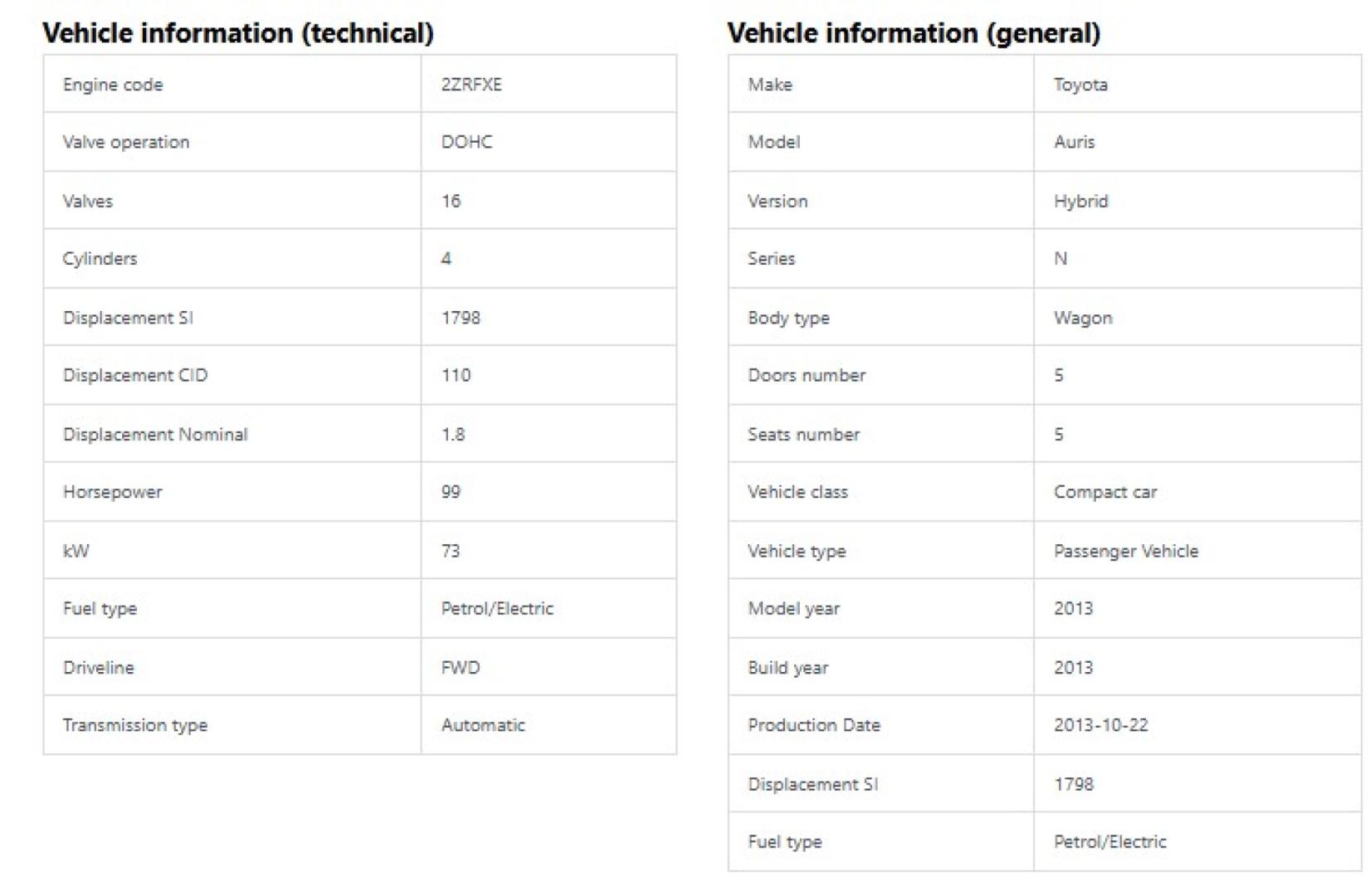Viewport: 1370px width, 896px height.
Task: Select the Doors number label
Action: [x=807, y=375]
